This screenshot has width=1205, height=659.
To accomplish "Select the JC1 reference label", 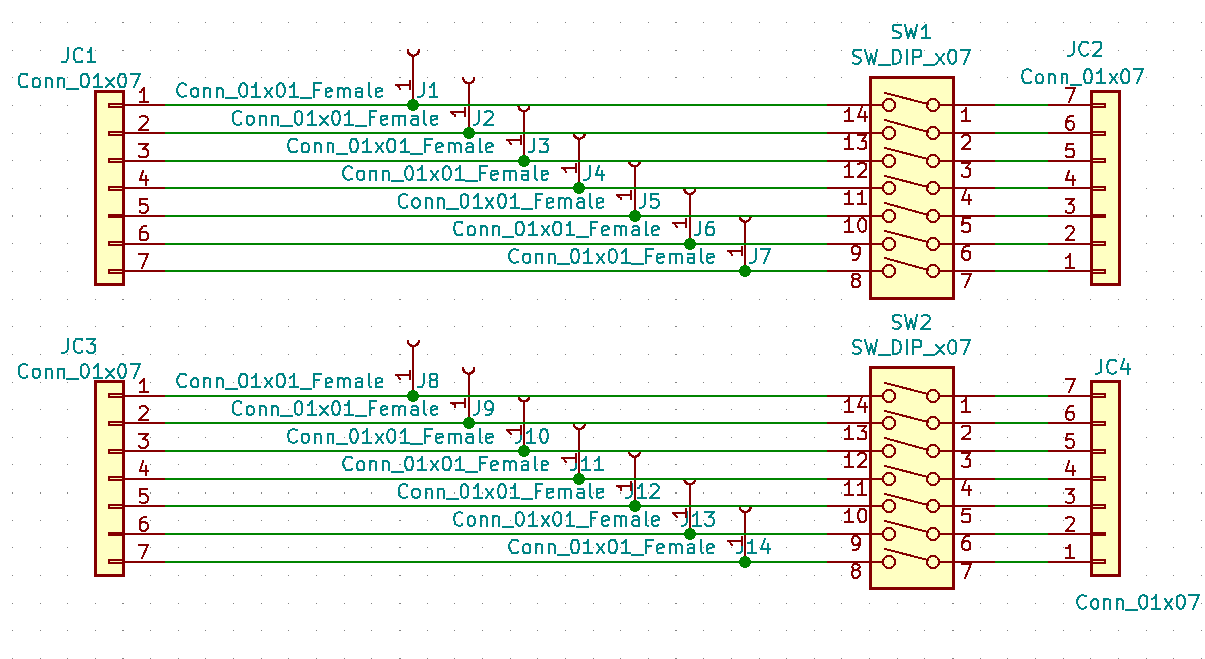I will click(79, 55).
